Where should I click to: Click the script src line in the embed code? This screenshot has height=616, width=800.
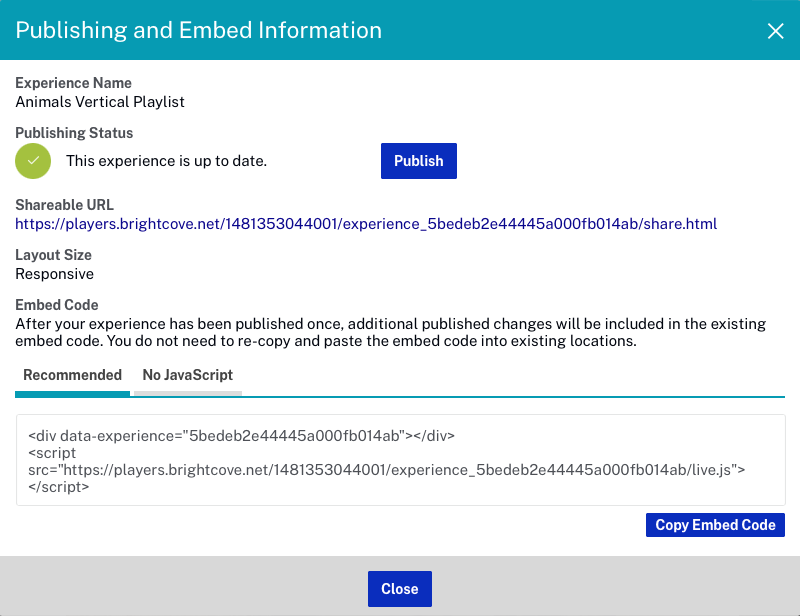[x=386, y=470]
